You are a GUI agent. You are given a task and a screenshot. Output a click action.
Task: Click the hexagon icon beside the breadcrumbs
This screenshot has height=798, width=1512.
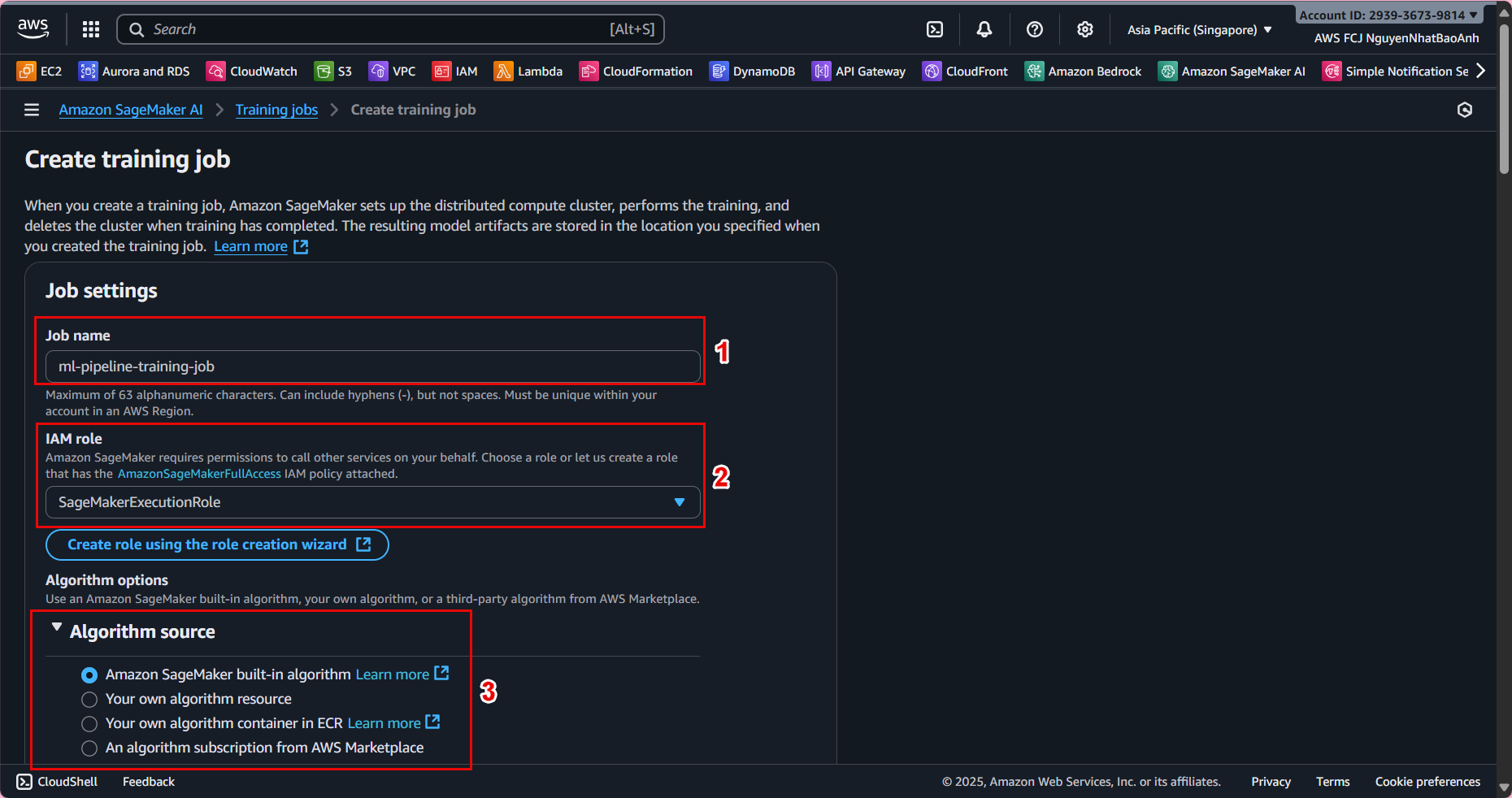pos(1465,110)
